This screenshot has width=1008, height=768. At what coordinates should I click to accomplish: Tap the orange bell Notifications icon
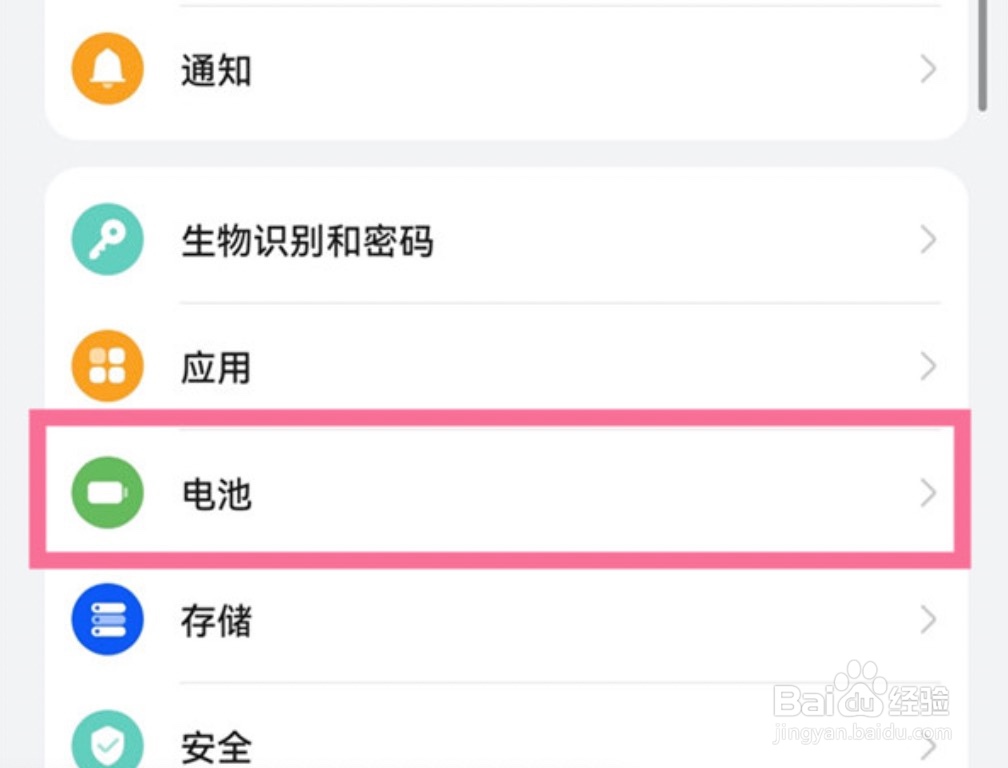[107, 69]
